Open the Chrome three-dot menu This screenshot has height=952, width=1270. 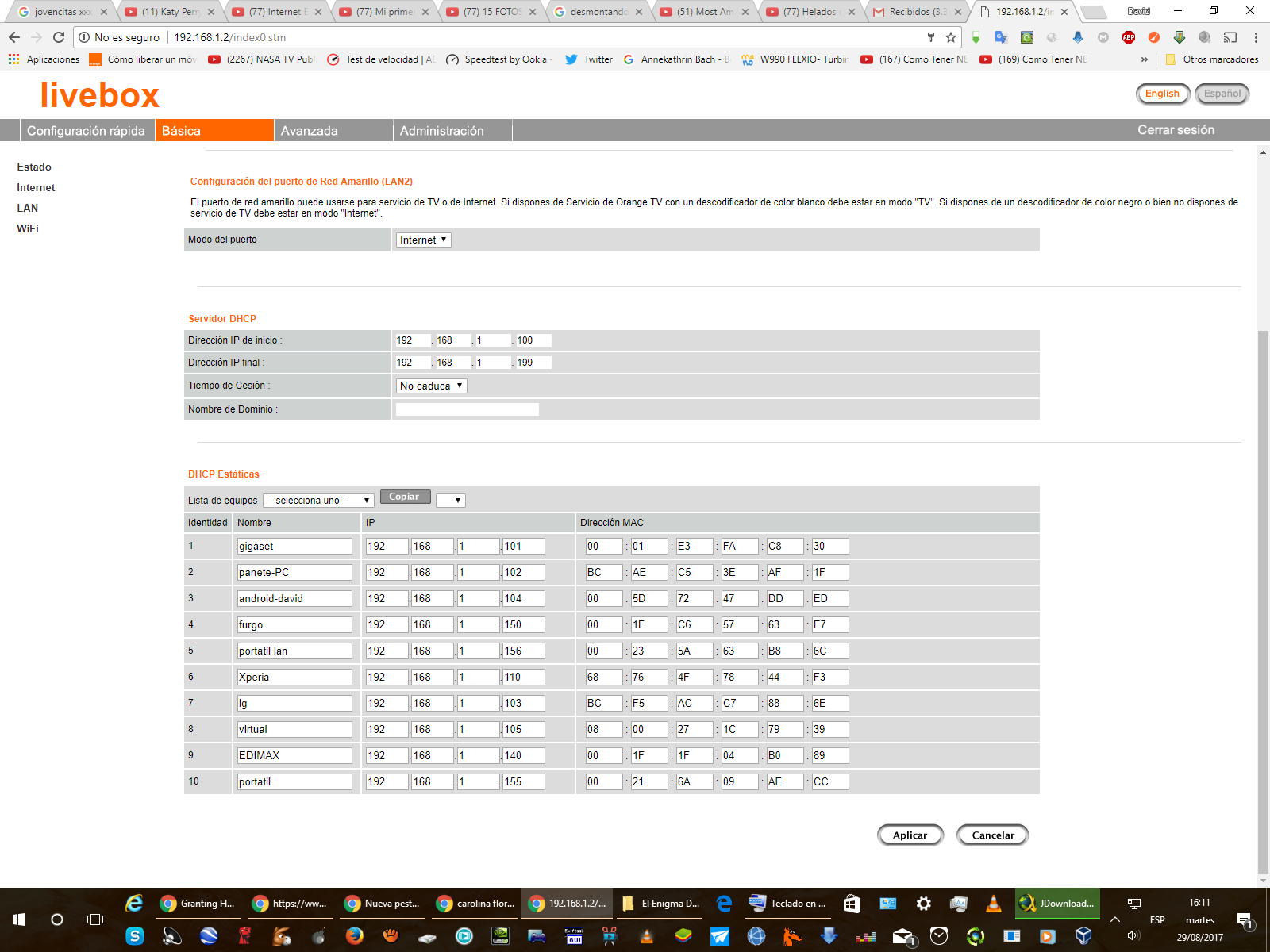click(x=1256, y=37)
